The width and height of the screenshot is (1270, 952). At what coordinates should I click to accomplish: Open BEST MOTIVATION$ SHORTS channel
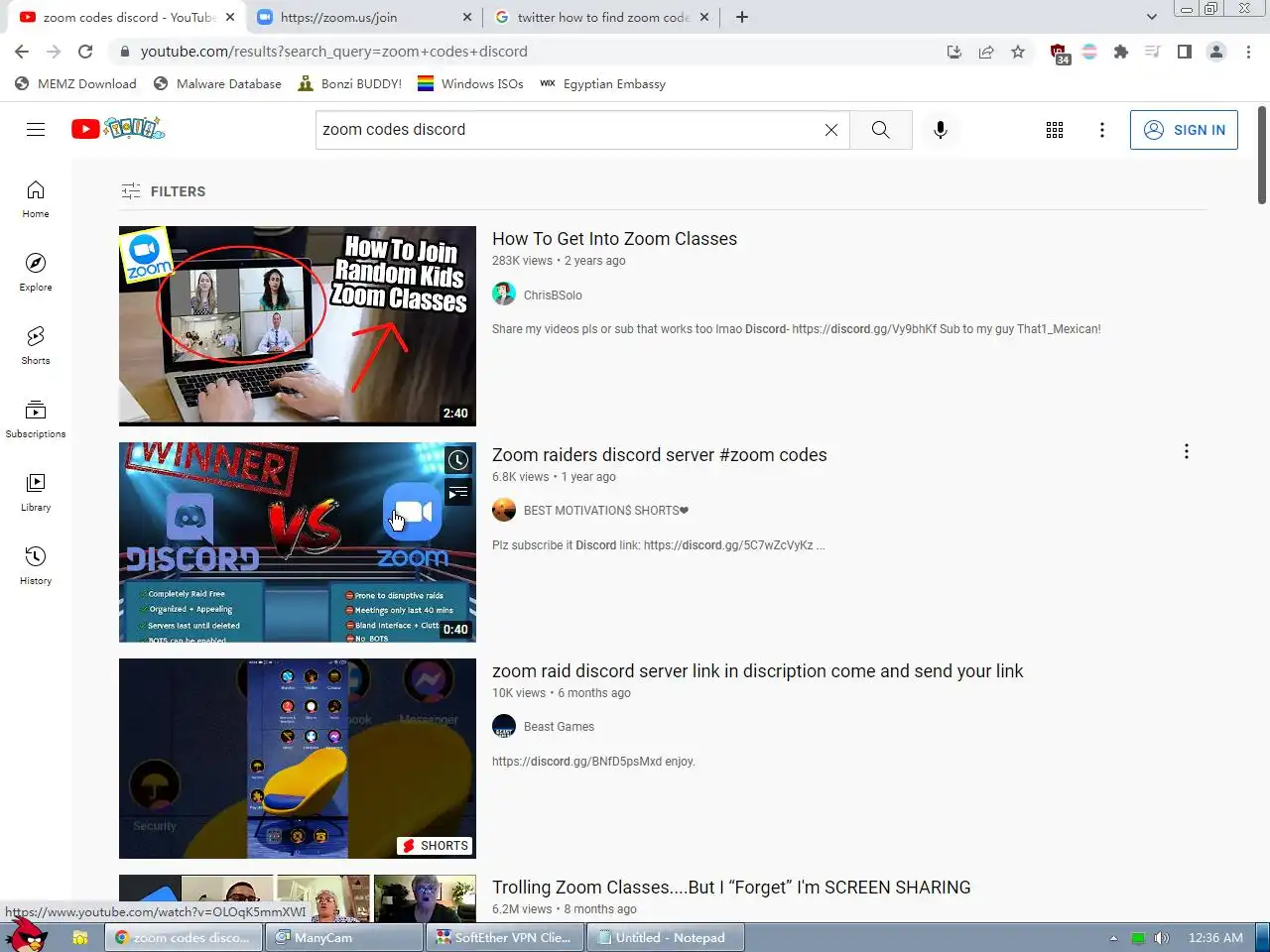pyautogui.click(x=605, y=511)
